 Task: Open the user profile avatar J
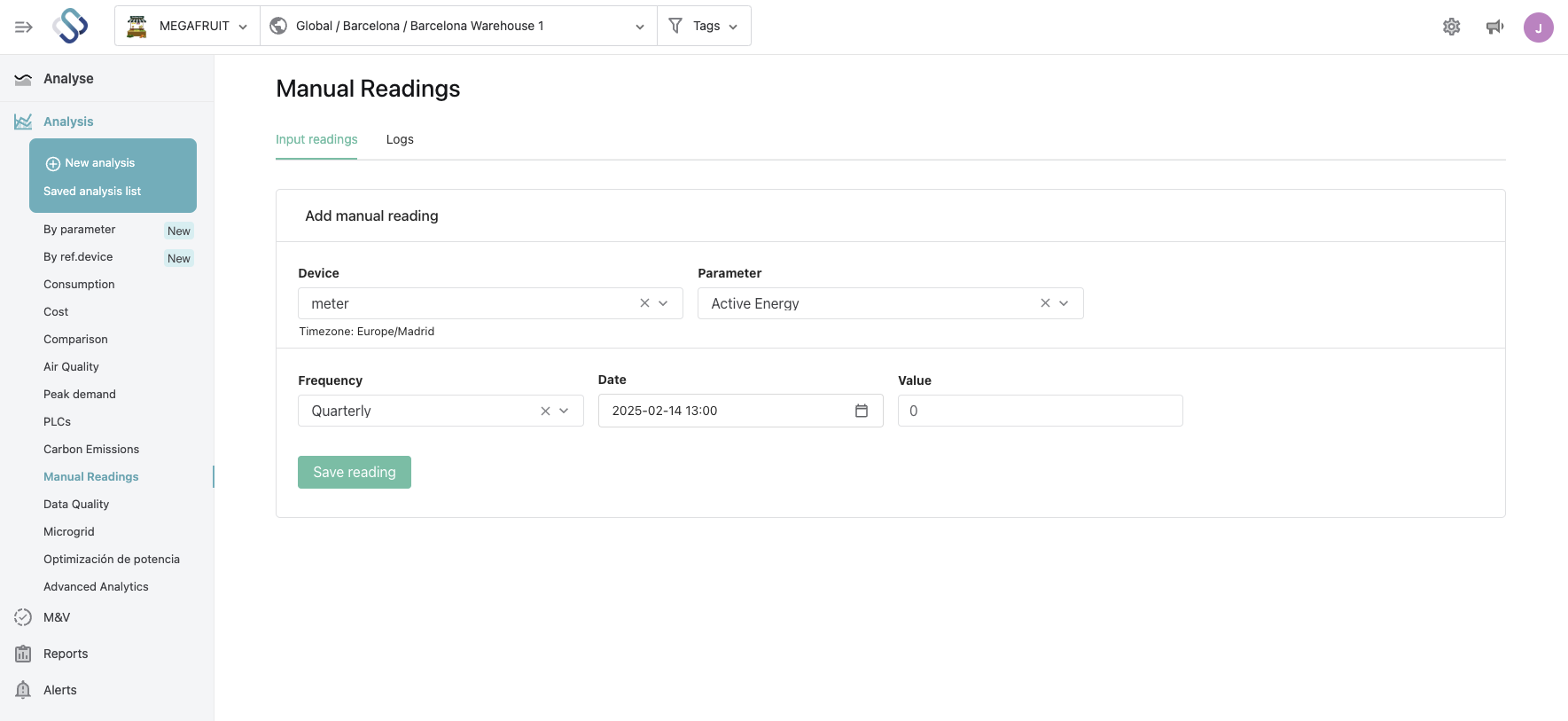[1539, 27]
